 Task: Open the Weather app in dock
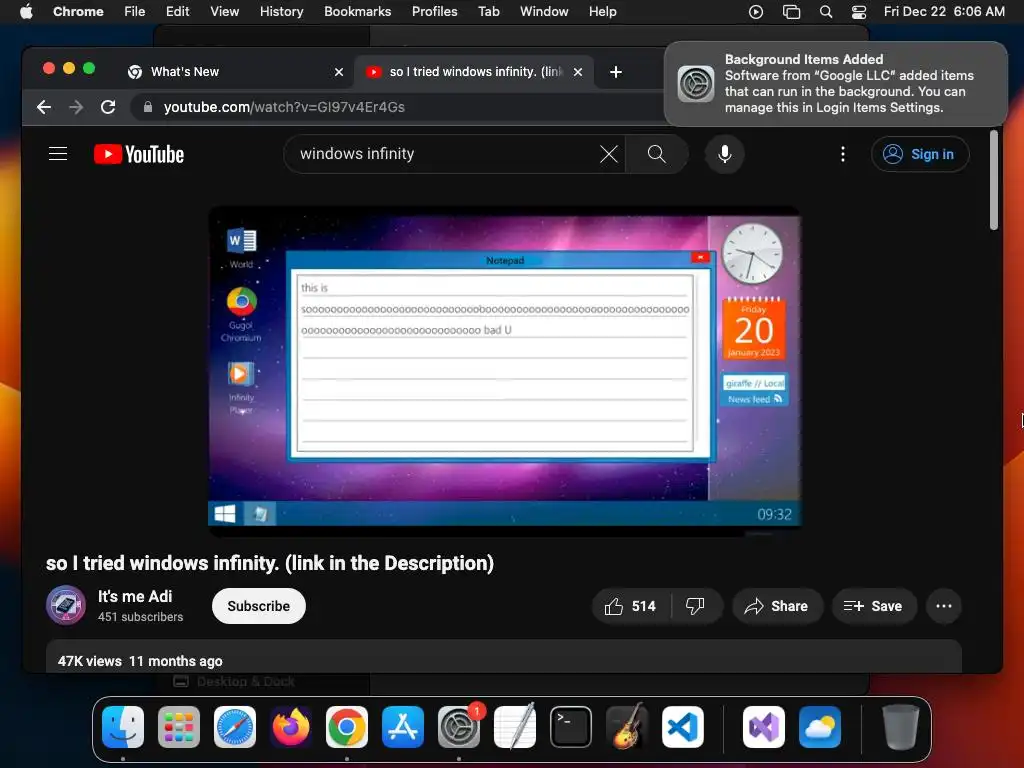(x=820, y=727)
